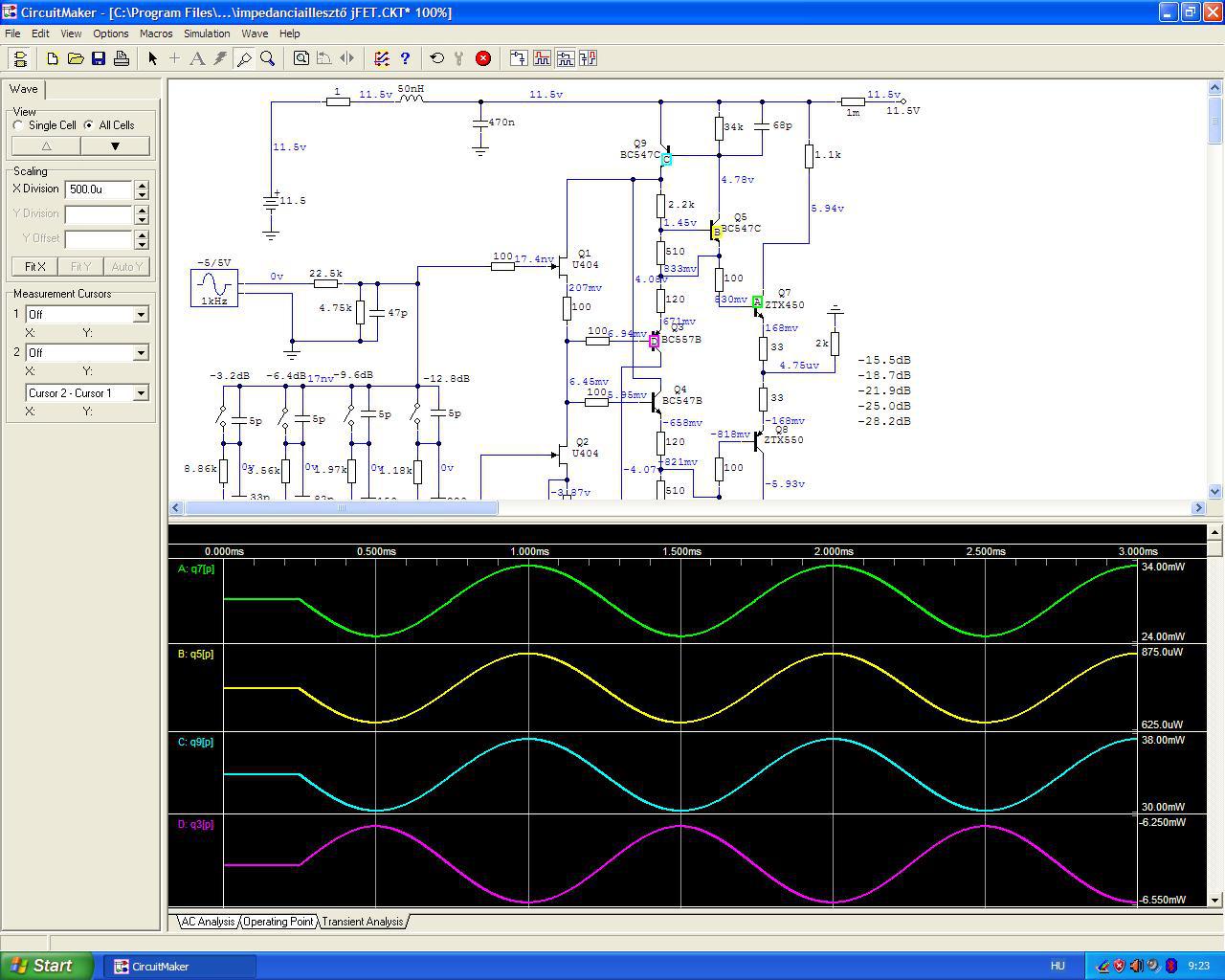Click the Save (floppy disk) icon

point(99,58)
